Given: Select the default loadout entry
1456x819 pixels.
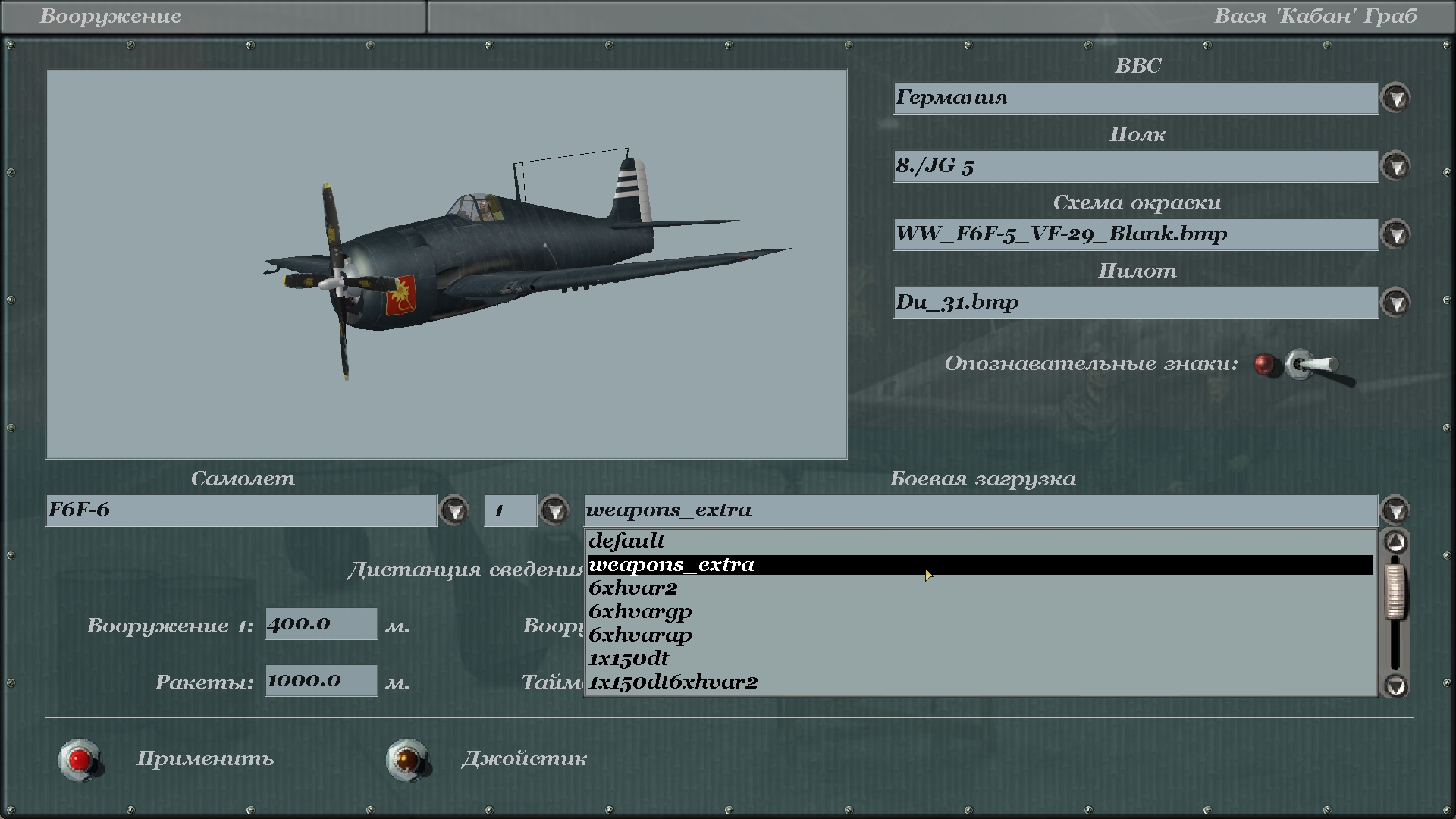Looking at the screenshot, I should [626, 541].
